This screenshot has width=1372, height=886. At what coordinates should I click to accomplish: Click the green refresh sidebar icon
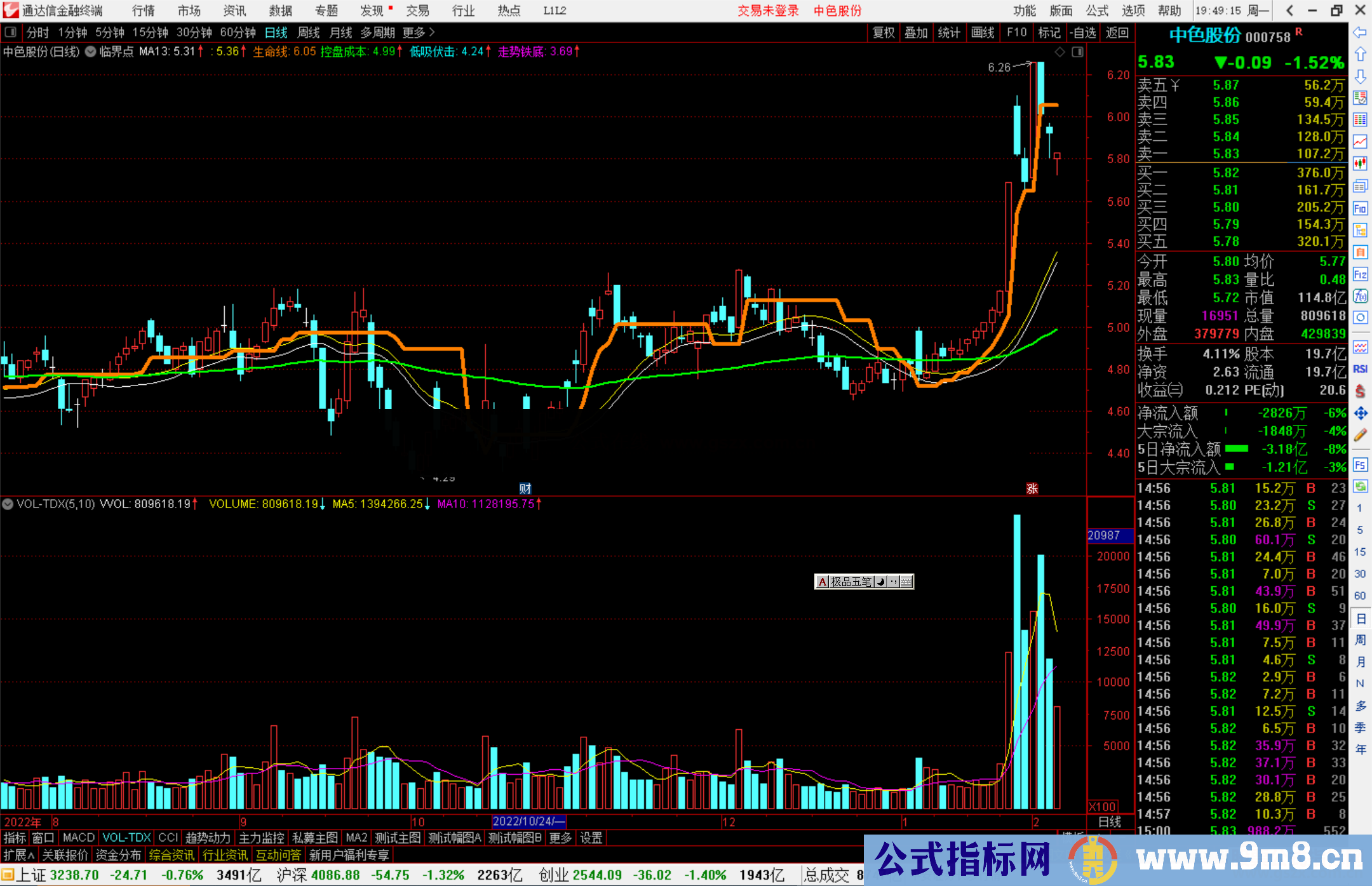click(1360, 487)
